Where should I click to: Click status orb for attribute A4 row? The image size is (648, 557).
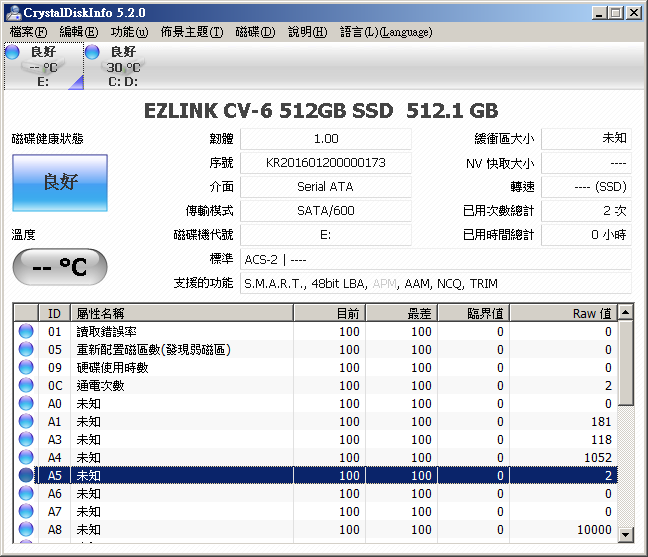(26, 457)
